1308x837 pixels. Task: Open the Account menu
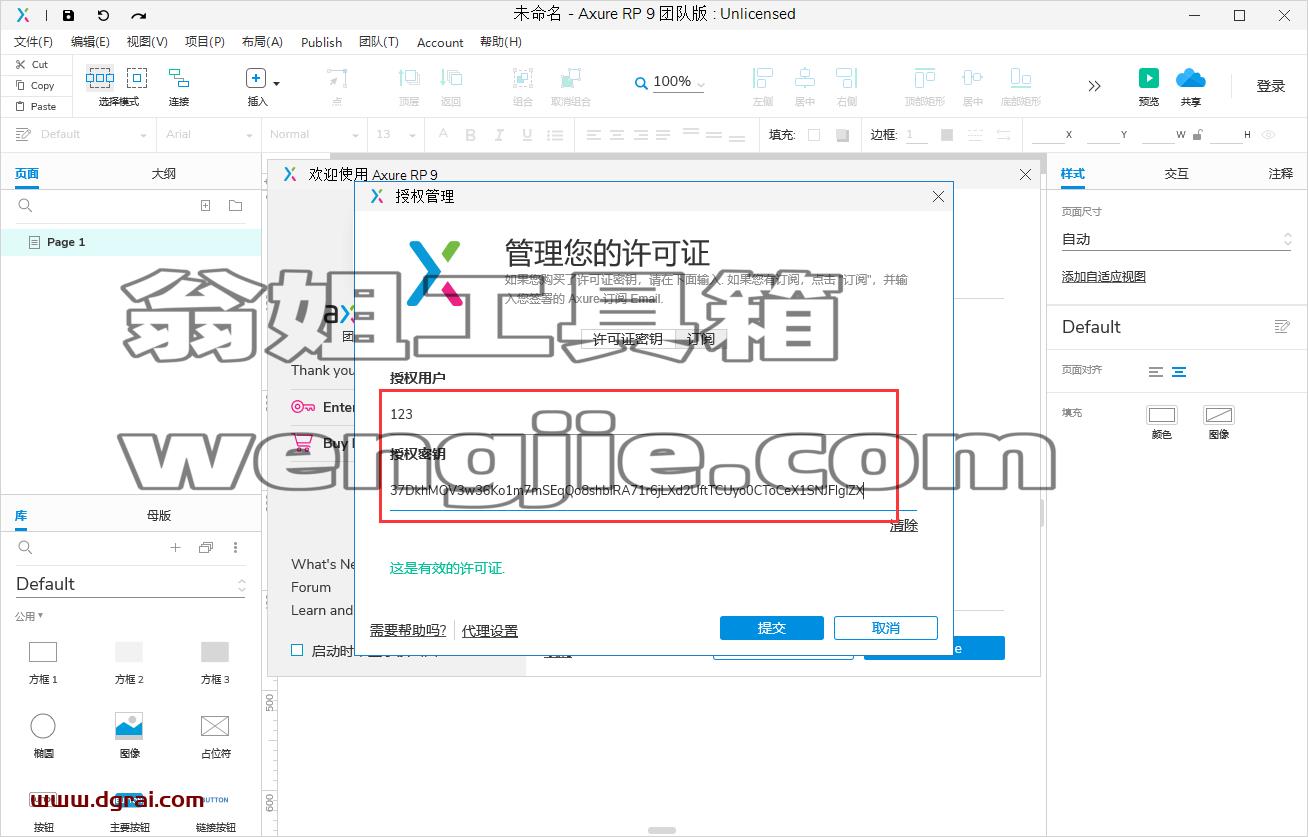[x=440, y=42]
